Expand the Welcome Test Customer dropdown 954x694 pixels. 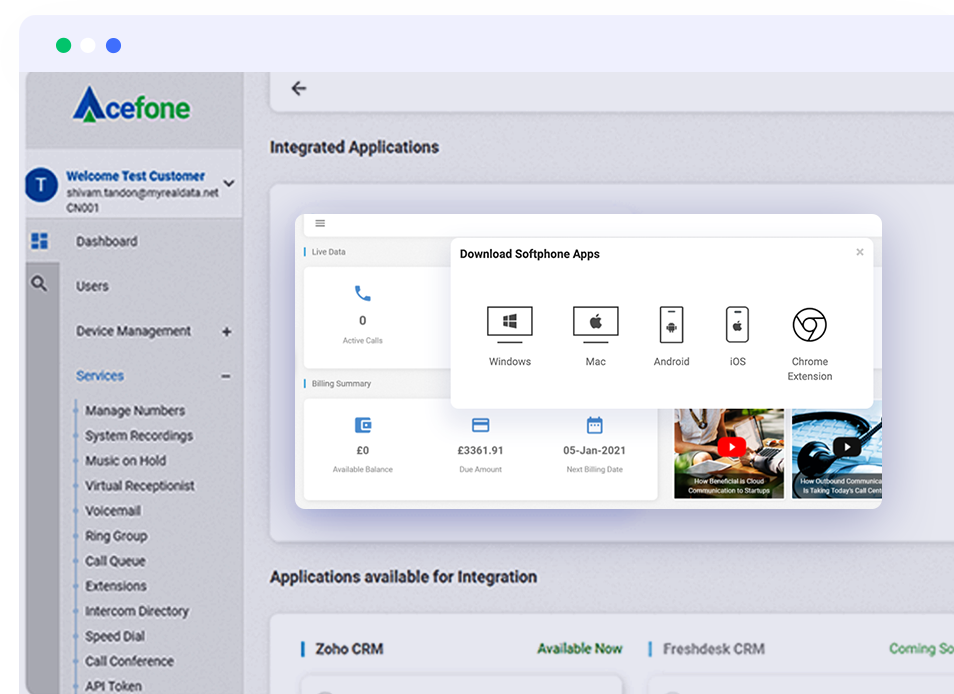pos(229,183)
